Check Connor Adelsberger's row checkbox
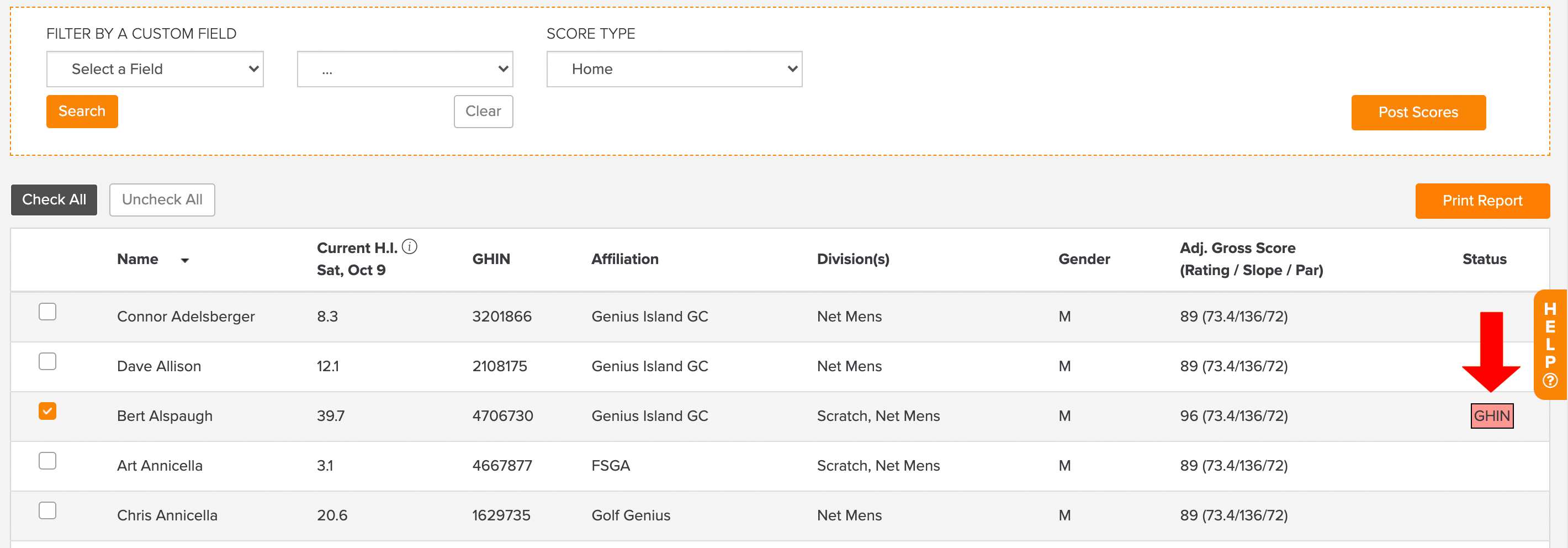The image size is (1568, 548). [47, 312]
